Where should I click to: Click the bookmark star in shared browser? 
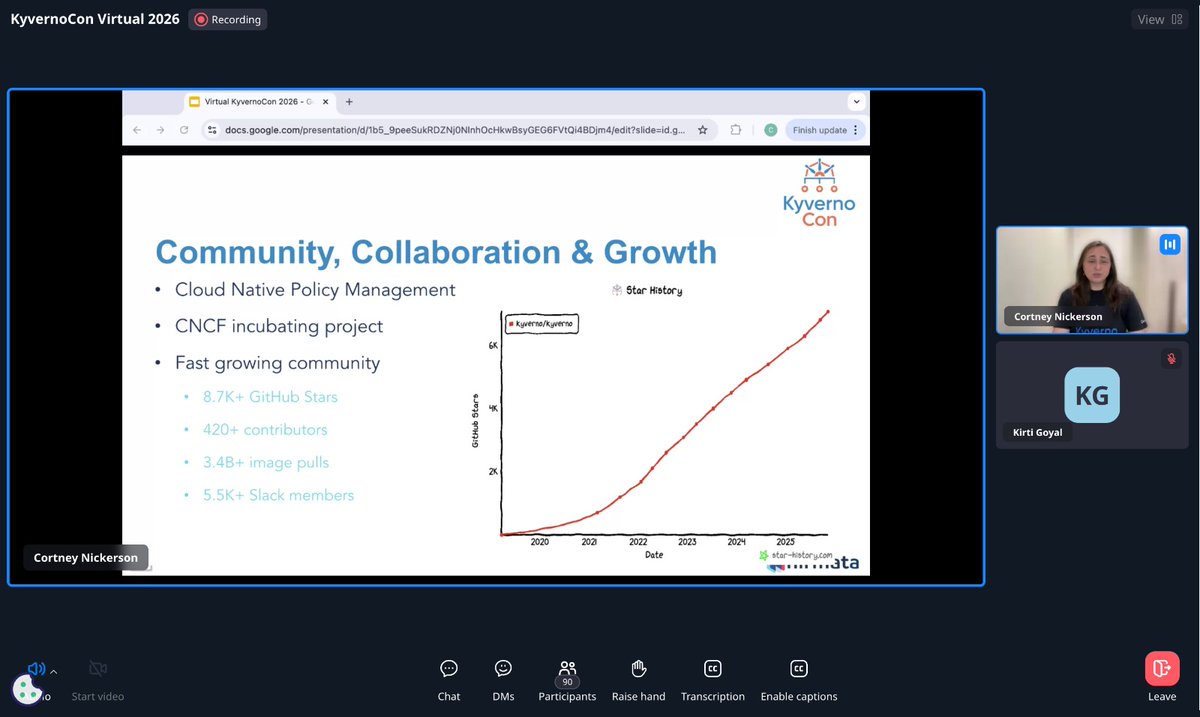tap(703, 130)
